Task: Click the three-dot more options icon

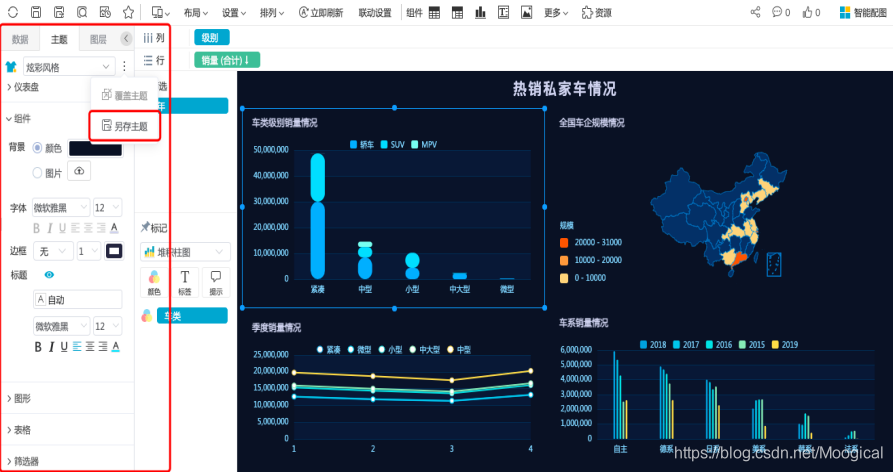Action: click(x=124, y=67)
